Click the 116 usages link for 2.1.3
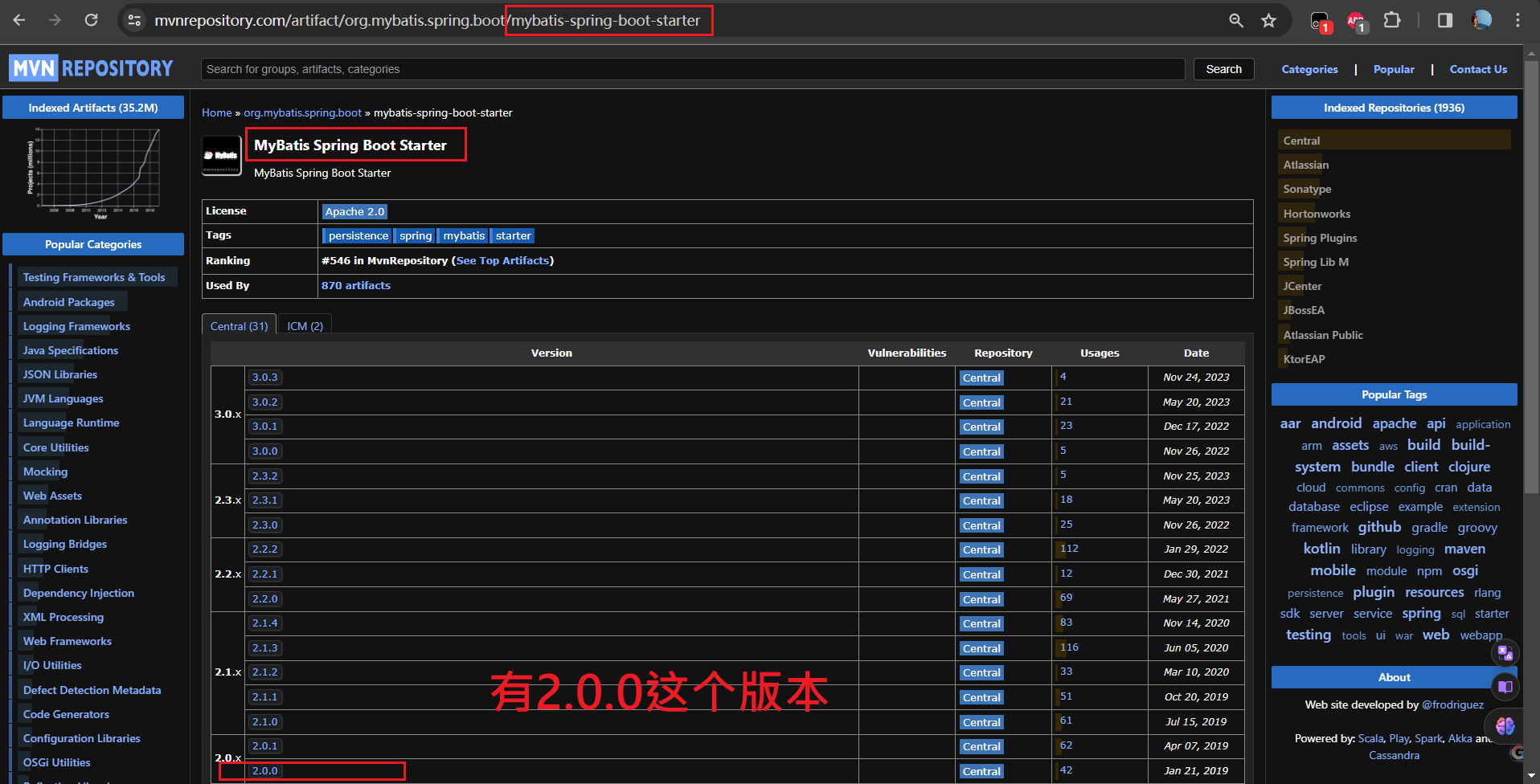The height and width of the screenshot is (784, 1540). click(x=1069, y=647)
